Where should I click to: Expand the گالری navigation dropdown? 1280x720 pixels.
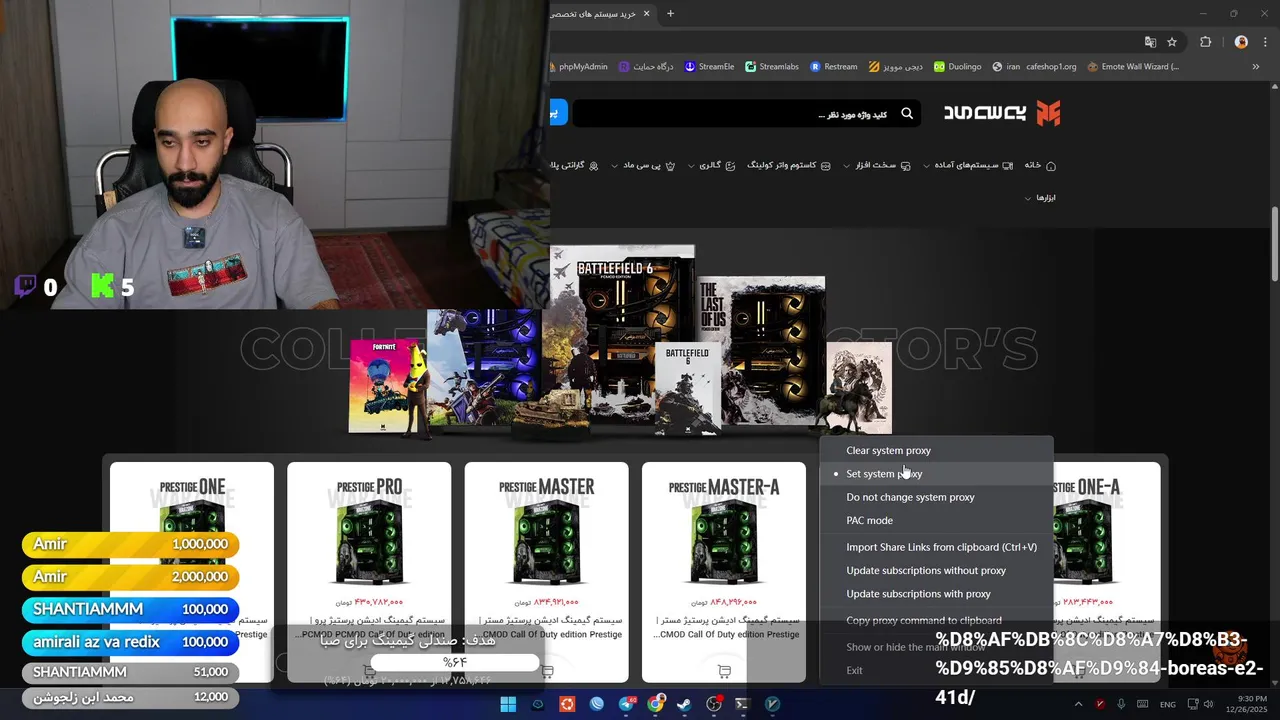pyautogui.click(x=711, y=165)
